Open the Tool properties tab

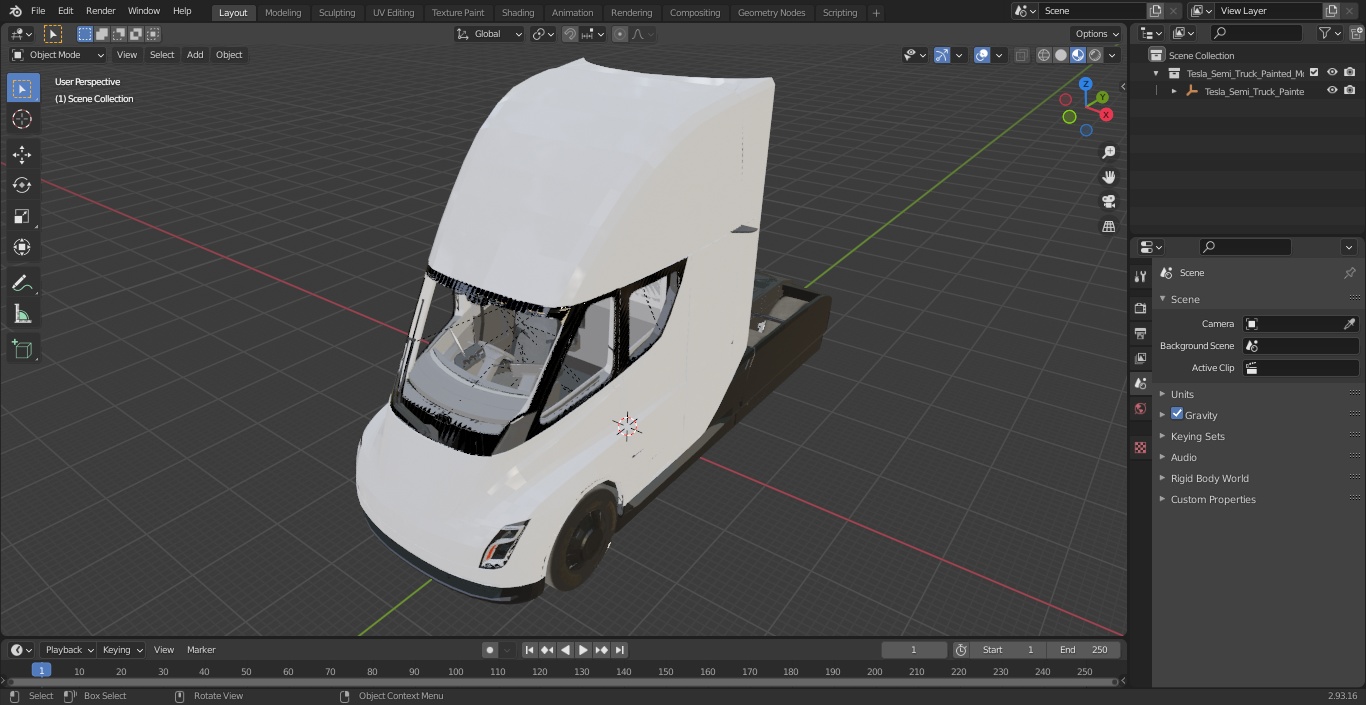(x=1140, y=276)
